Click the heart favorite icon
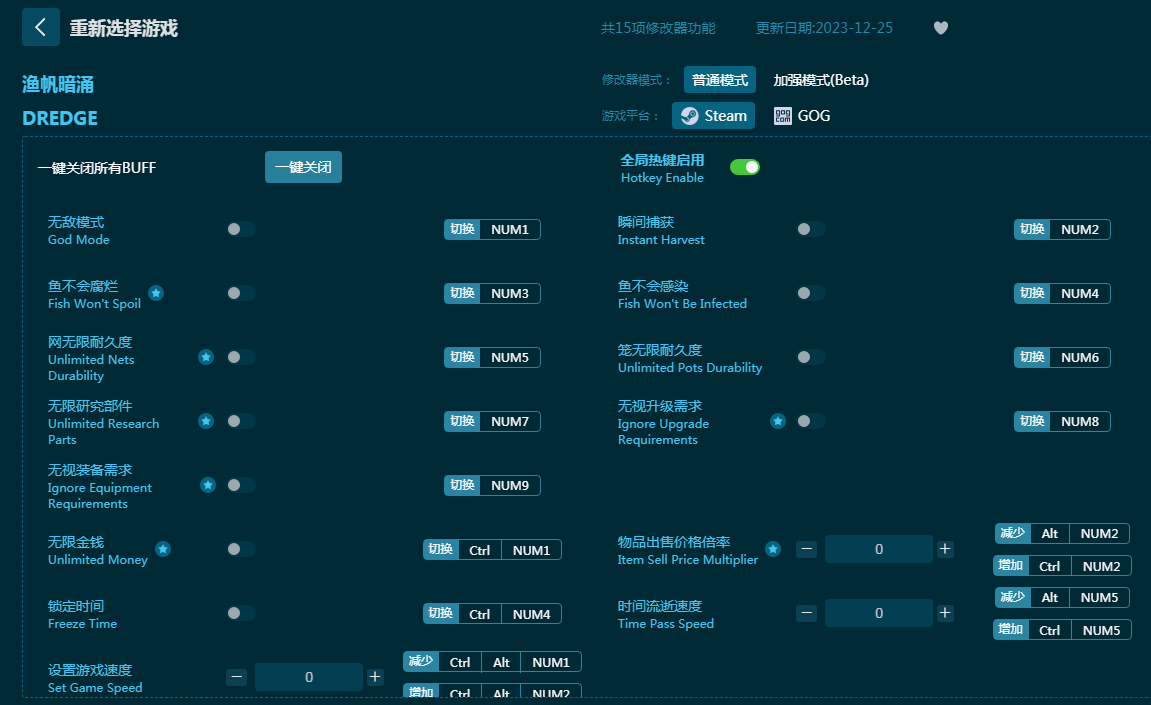Image resolution: width=1151 pixels, height=705 pixels. 940,28
